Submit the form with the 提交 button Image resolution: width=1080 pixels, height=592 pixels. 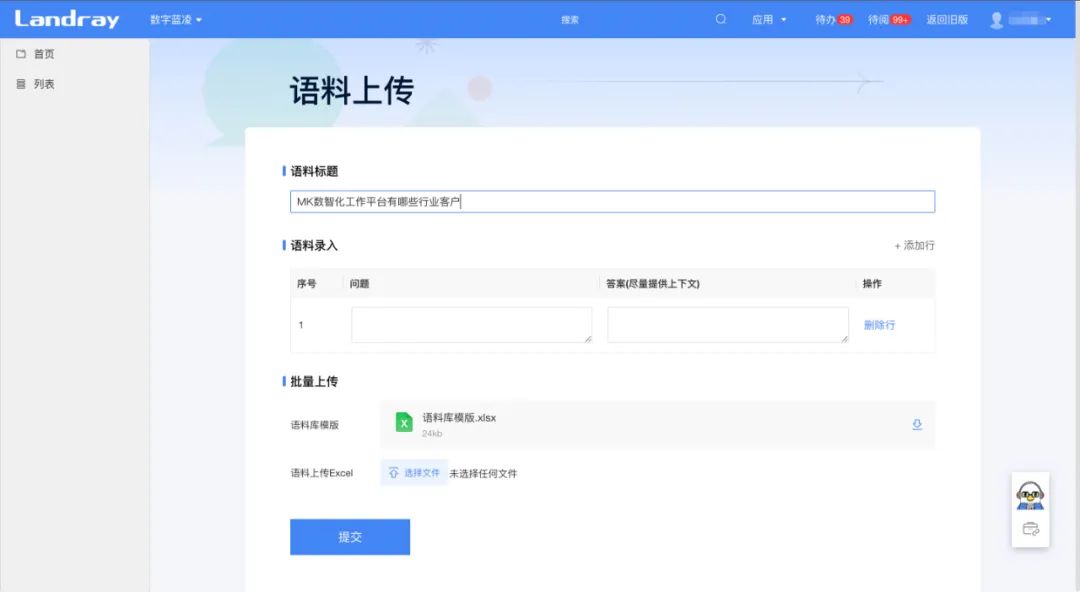[349, 536]
